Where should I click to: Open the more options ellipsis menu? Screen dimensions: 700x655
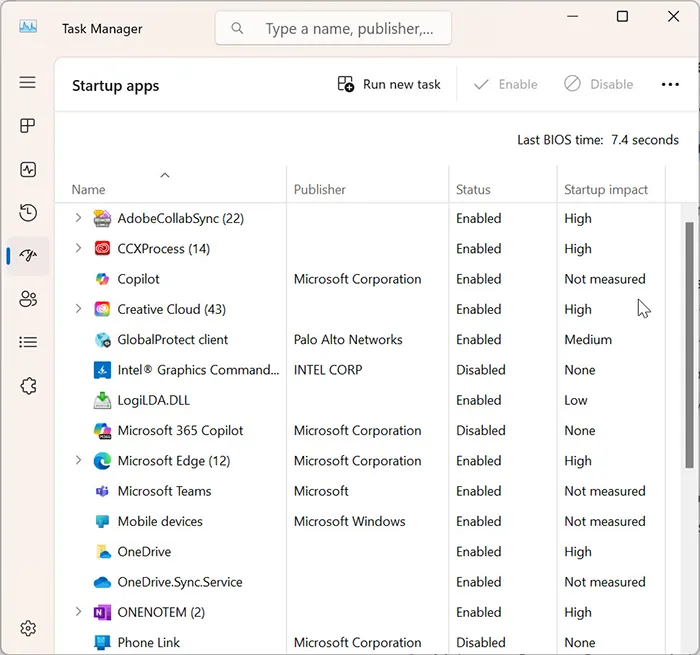point(670,85)
